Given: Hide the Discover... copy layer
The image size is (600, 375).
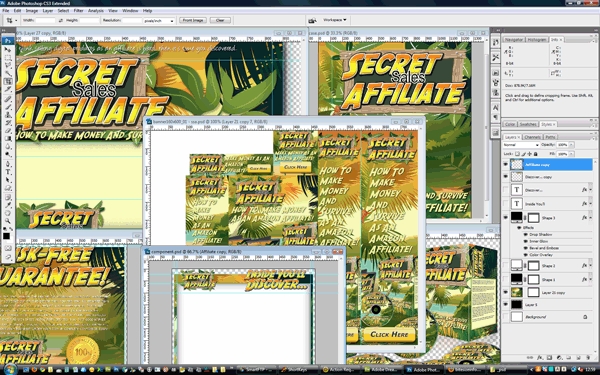Looking at the screenshot, I should tap(505, 177).
